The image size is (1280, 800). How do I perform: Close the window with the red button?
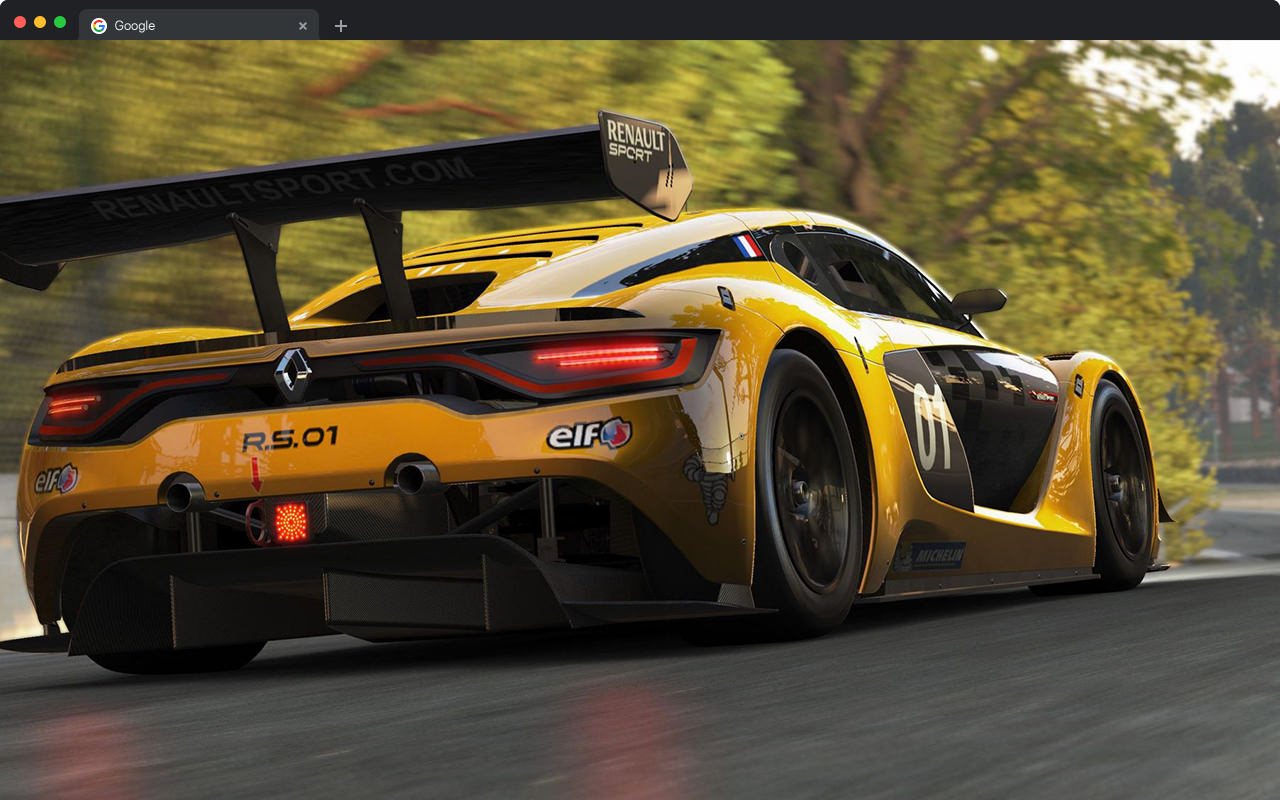[x=20, y=22]
